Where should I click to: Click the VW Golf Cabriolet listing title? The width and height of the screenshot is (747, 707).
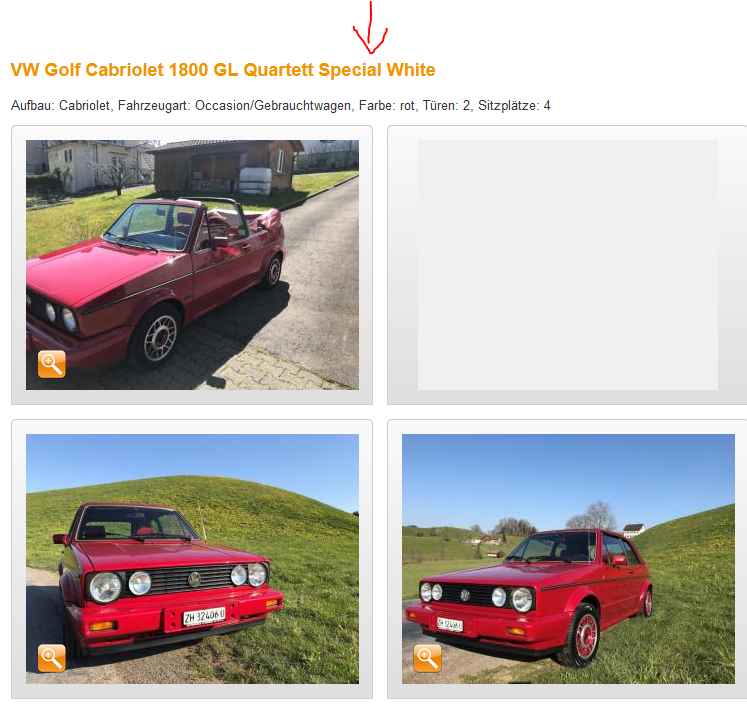[223, 70]
